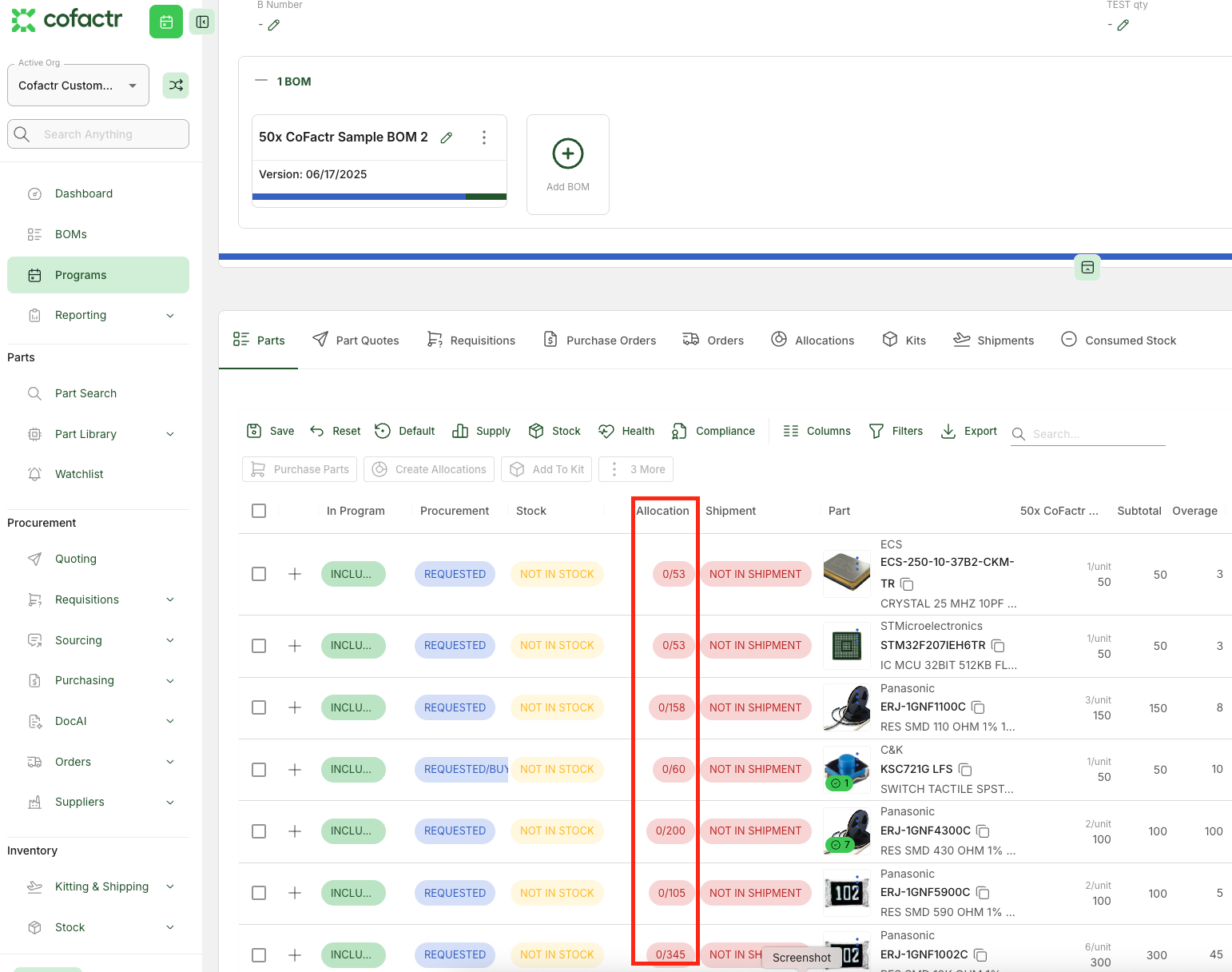Collapse the 1 BOM section
The width and height of the screenshot is (1232, 972).
tap(260, 82)
